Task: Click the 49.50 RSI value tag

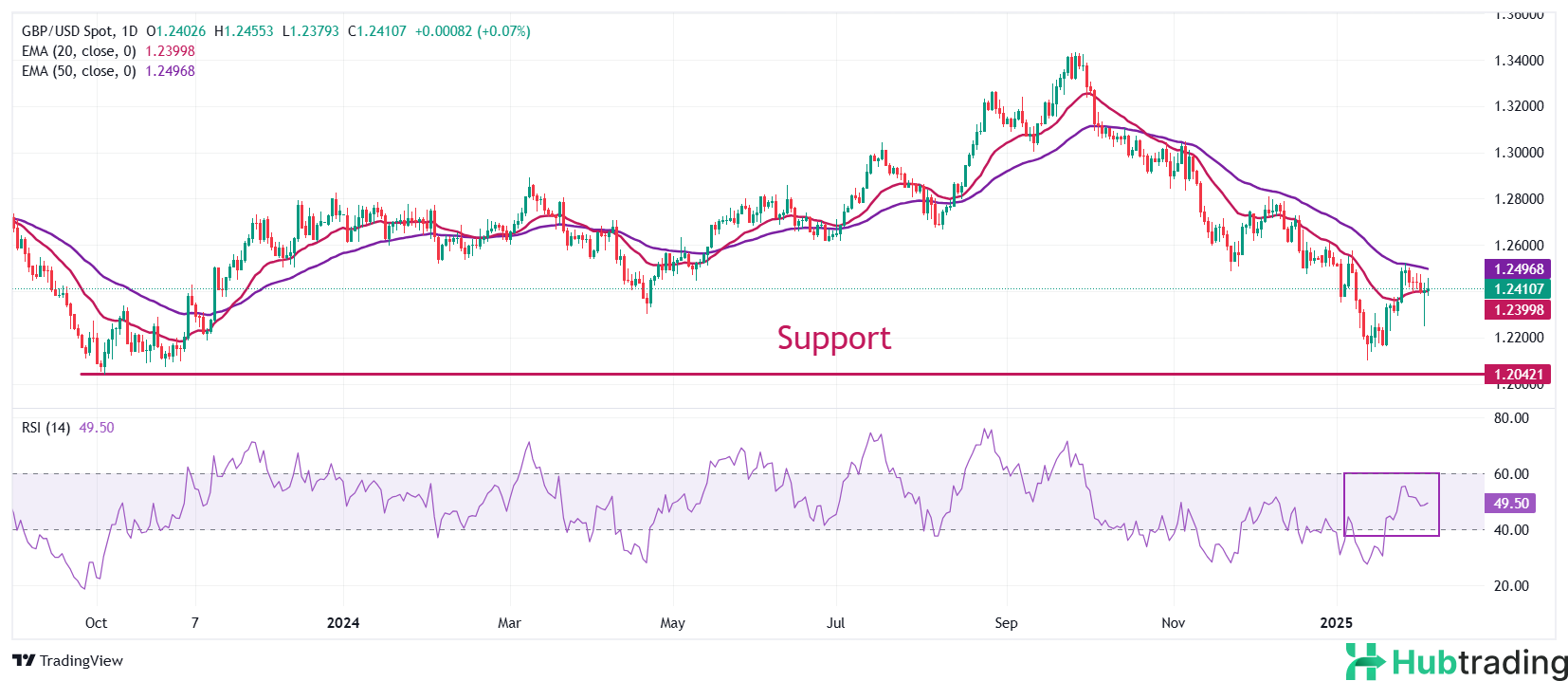Action: click(1510, 504)
